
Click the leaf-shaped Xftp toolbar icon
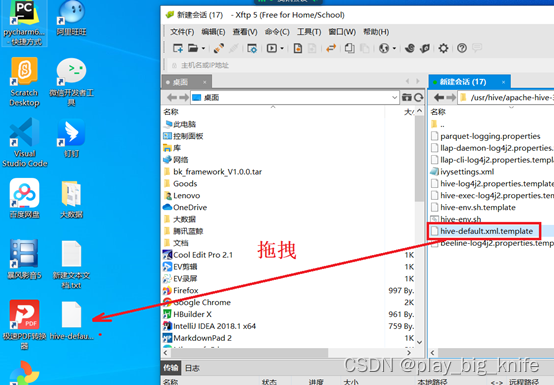coord(425,48)
